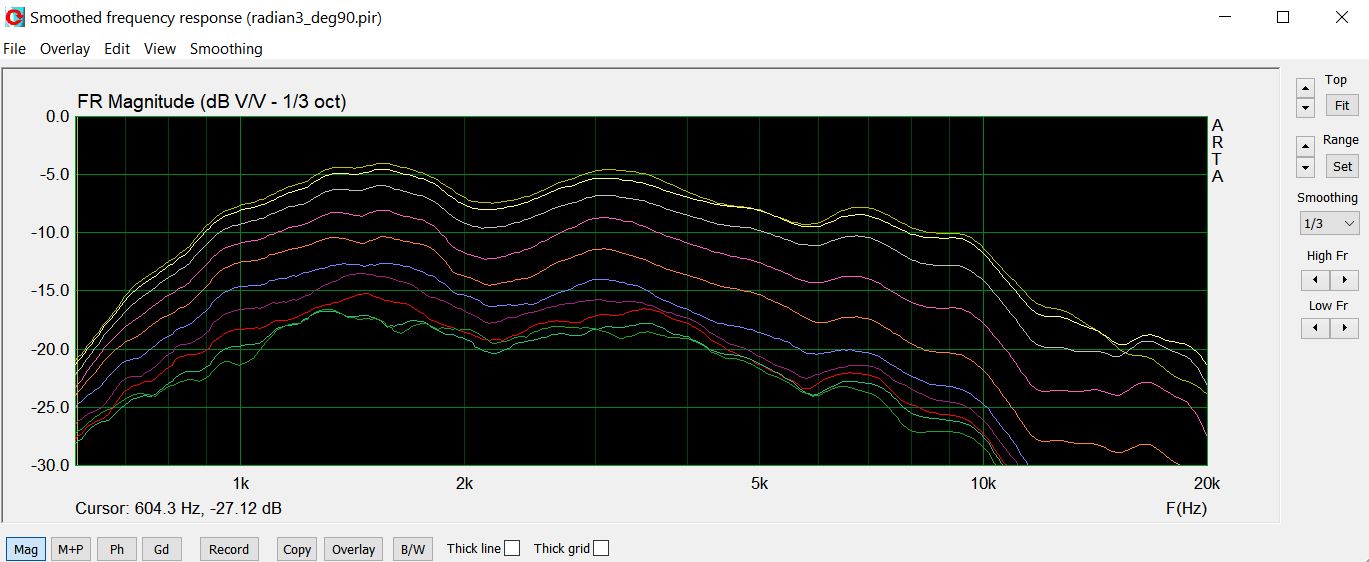Image resolution: width=1369 pixels, height=562 pixels.
Task: Click the 2k frequency axis label
Action: [x=464, y=483]
